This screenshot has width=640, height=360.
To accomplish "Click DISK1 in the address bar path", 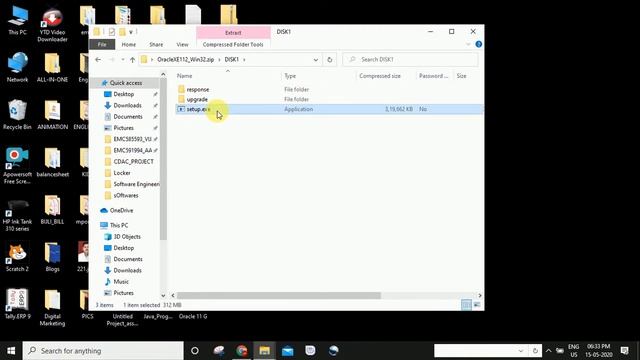I will point(231,60).
